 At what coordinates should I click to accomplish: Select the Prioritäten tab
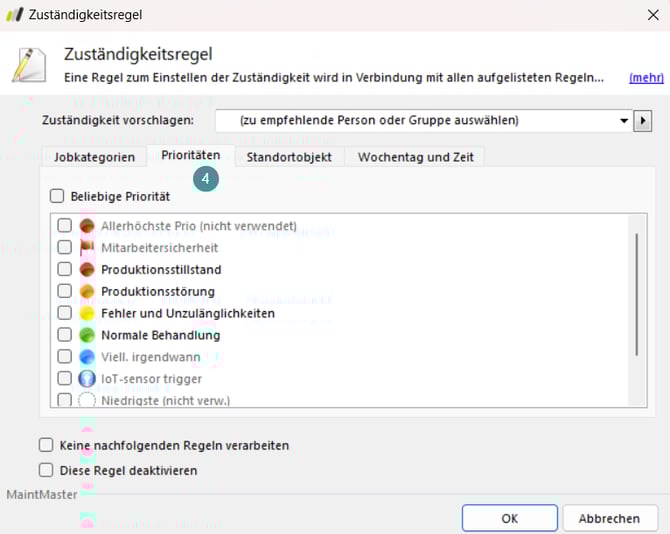[x=191, y=155]
